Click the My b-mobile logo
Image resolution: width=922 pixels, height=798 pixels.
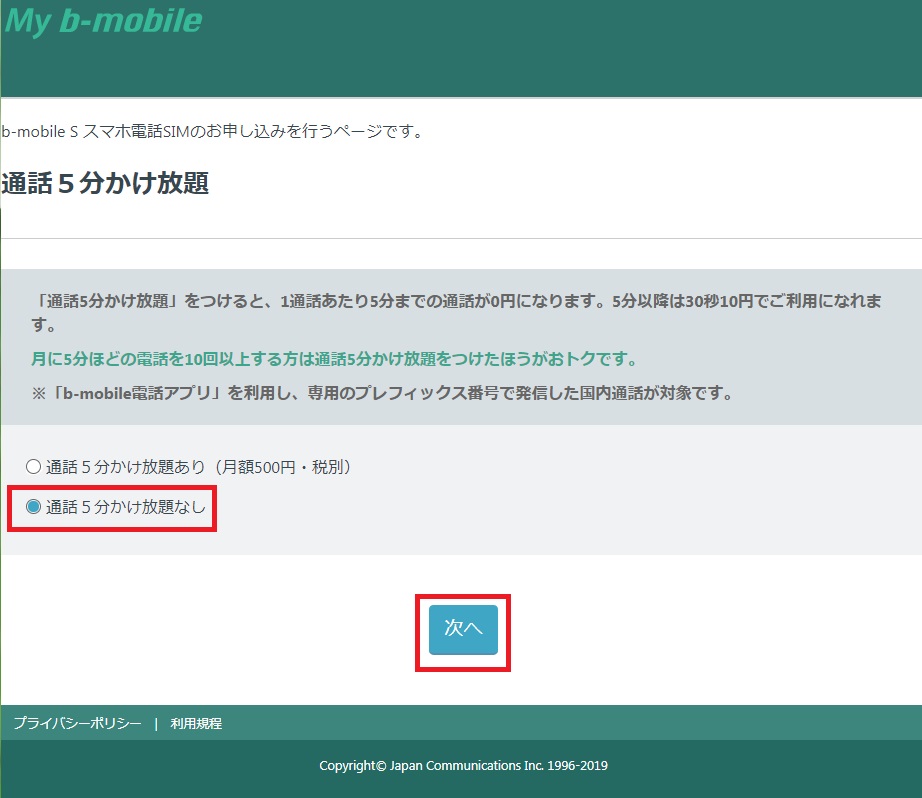(103, 21)
